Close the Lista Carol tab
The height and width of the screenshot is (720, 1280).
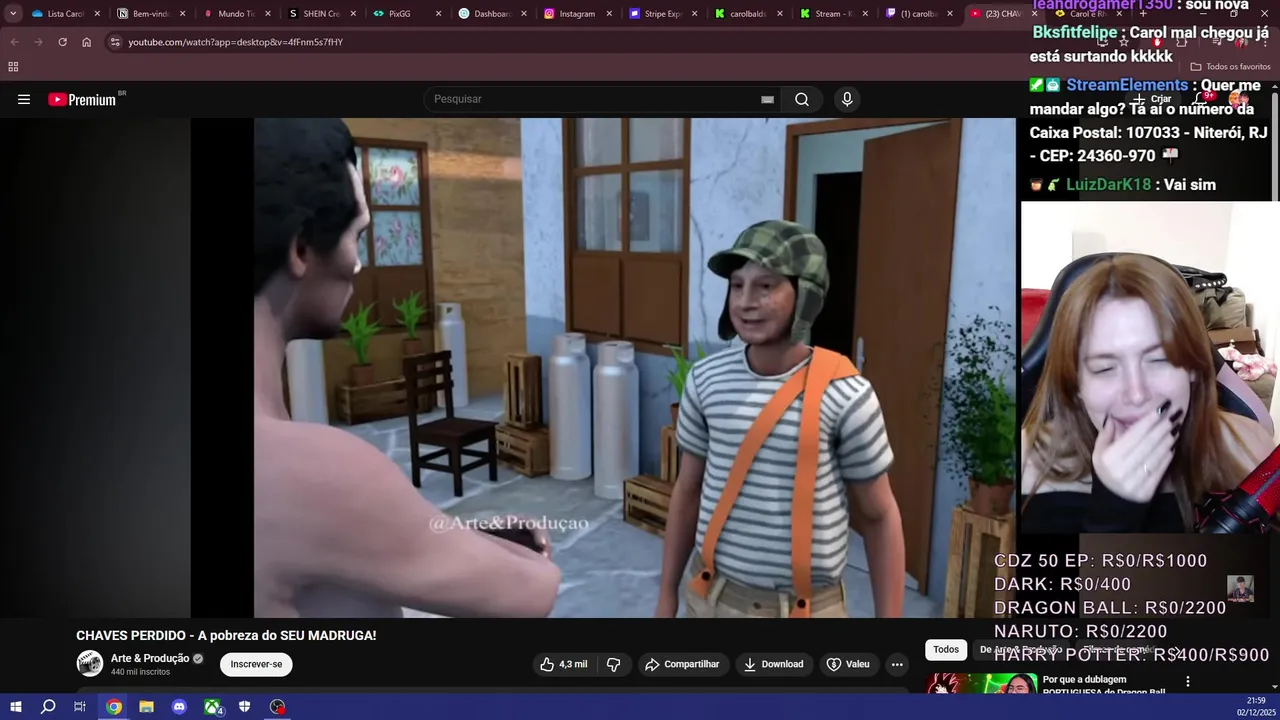[97, 14]
